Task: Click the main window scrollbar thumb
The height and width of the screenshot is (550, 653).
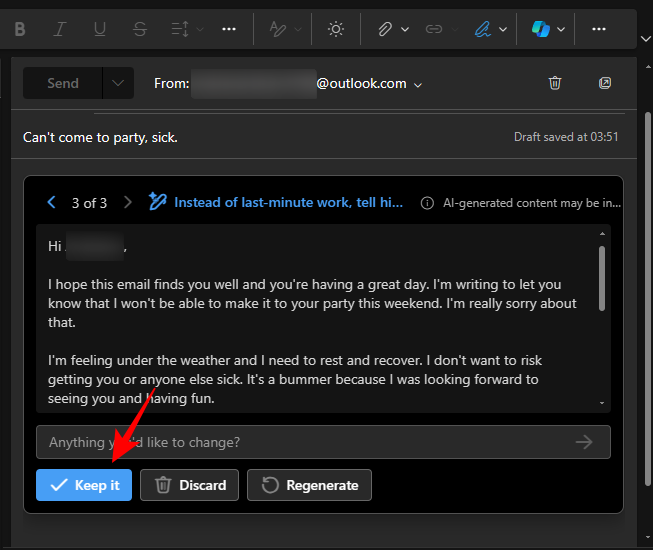Action: pos(648,299)
